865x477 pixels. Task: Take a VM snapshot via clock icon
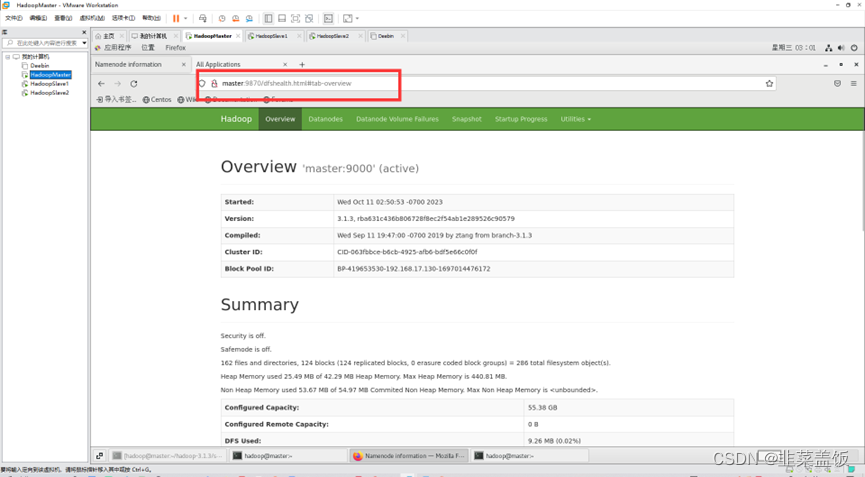[x=222, y=18]
